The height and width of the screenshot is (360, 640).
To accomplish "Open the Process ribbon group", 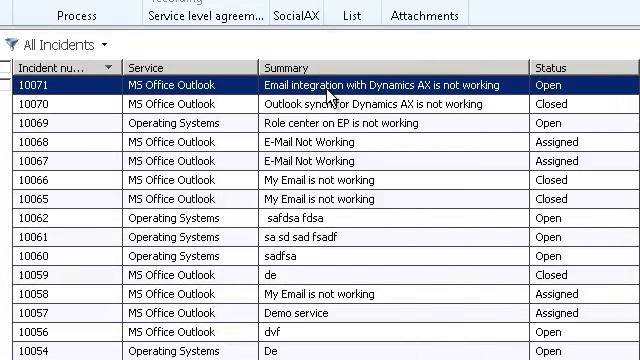I will coord(77,16).
